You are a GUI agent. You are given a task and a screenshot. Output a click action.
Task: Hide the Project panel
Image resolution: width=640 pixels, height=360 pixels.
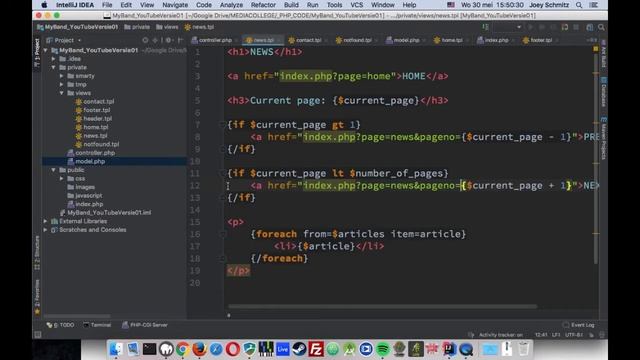(180, 40)
